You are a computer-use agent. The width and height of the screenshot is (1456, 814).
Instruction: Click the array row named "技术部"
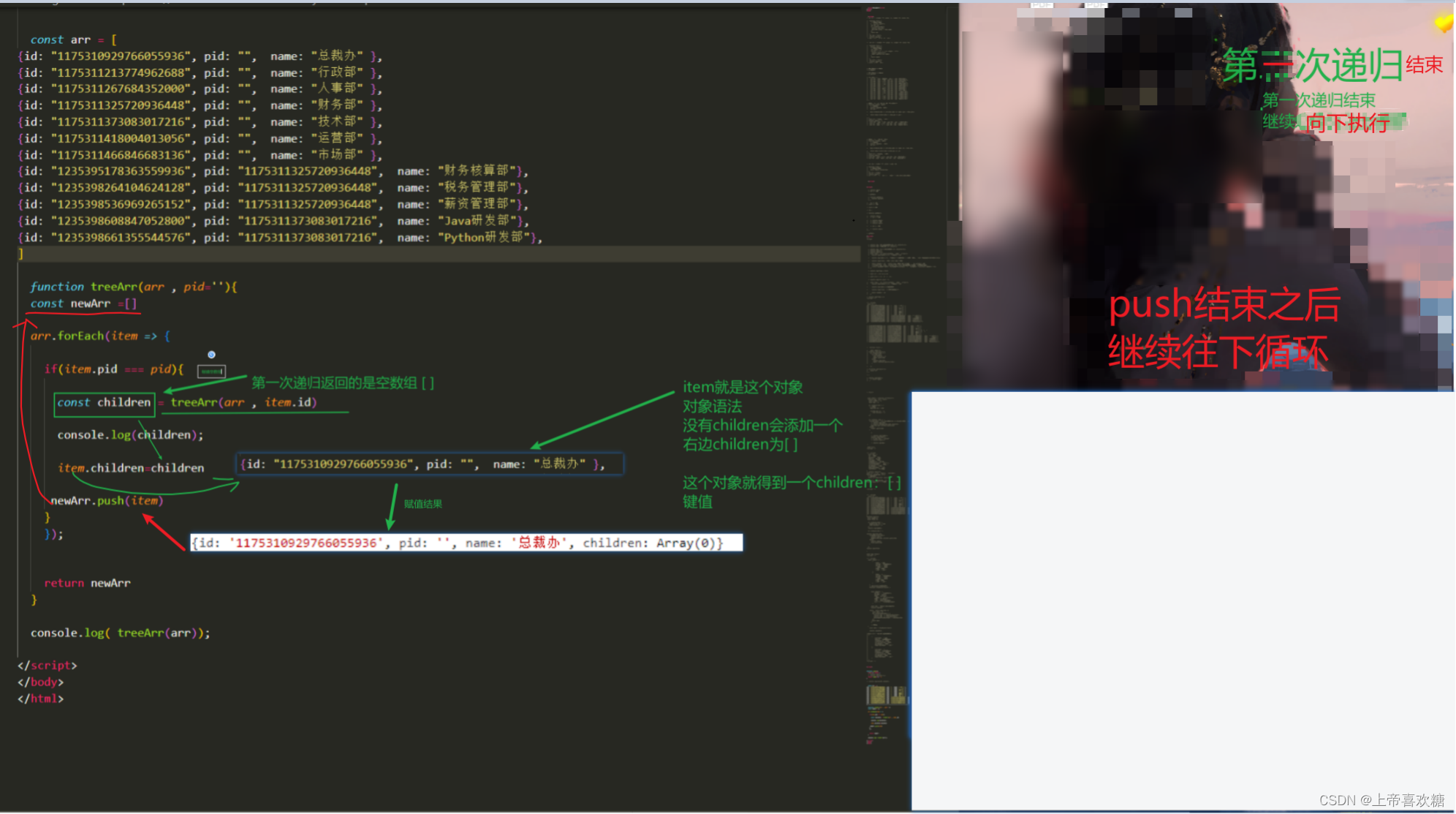(x=200, y=121)
